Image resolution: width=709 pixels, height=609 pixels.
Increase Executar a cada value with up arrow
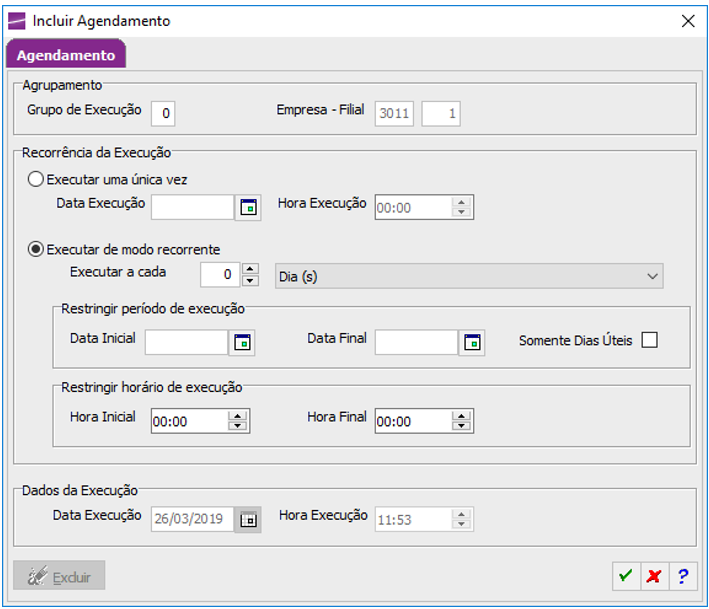[x=250, y=269]
